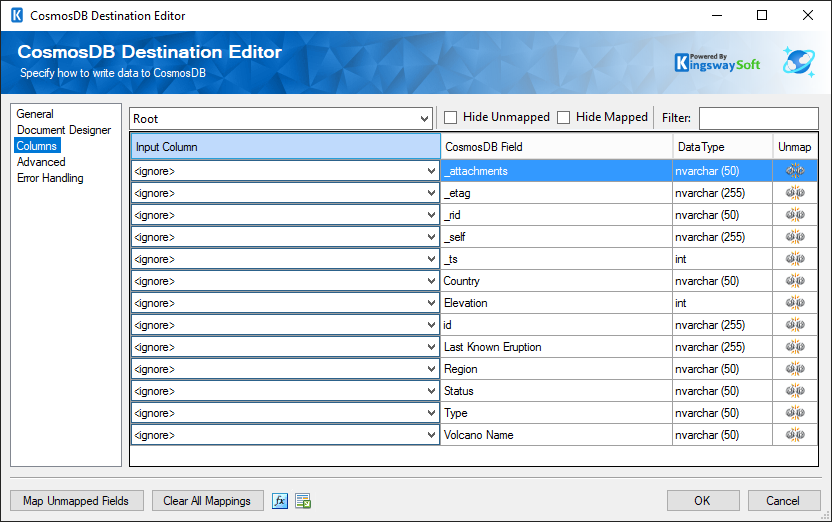
Task: Enable the Hide Mapped checkbox
Action: [564, 117]
